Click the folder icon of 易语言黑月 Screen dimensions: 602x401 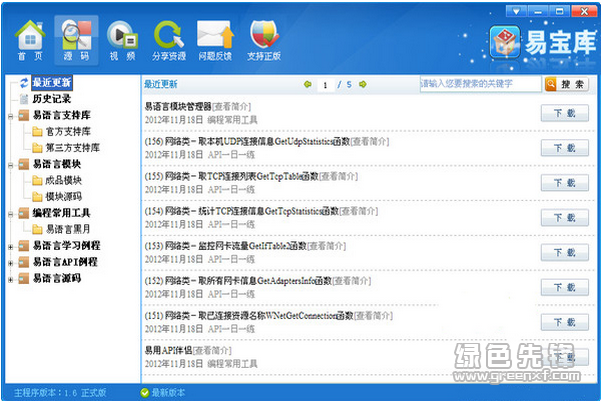[37, 230]
